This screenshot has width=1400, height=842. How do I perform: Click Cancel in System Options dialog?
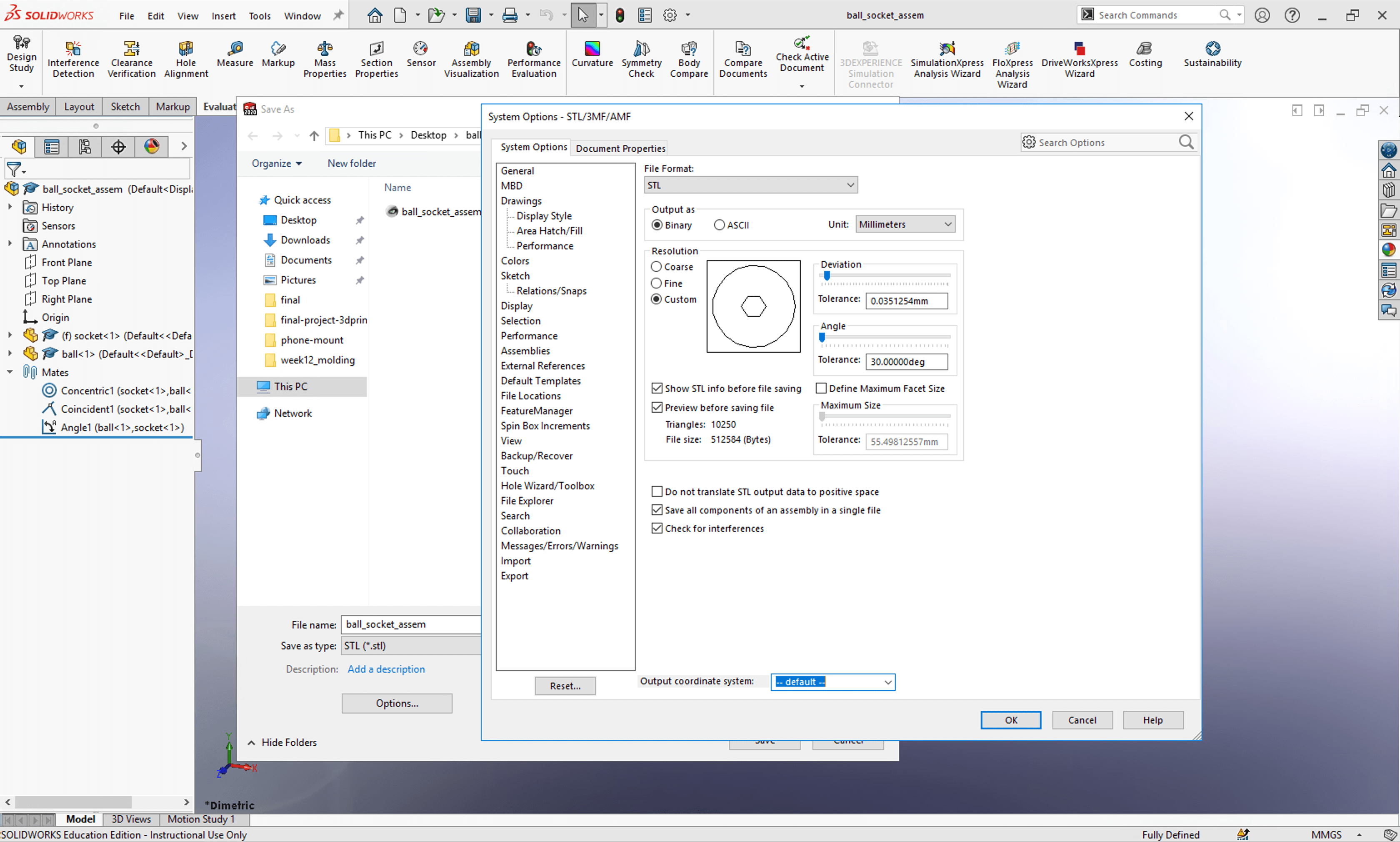click(1082, 720)
